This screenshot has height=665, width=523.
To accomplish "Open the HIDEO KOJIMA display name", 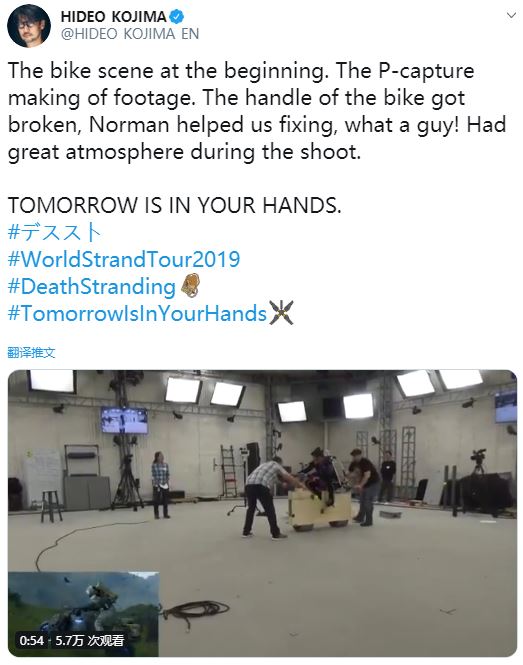I will pos(113,17).
